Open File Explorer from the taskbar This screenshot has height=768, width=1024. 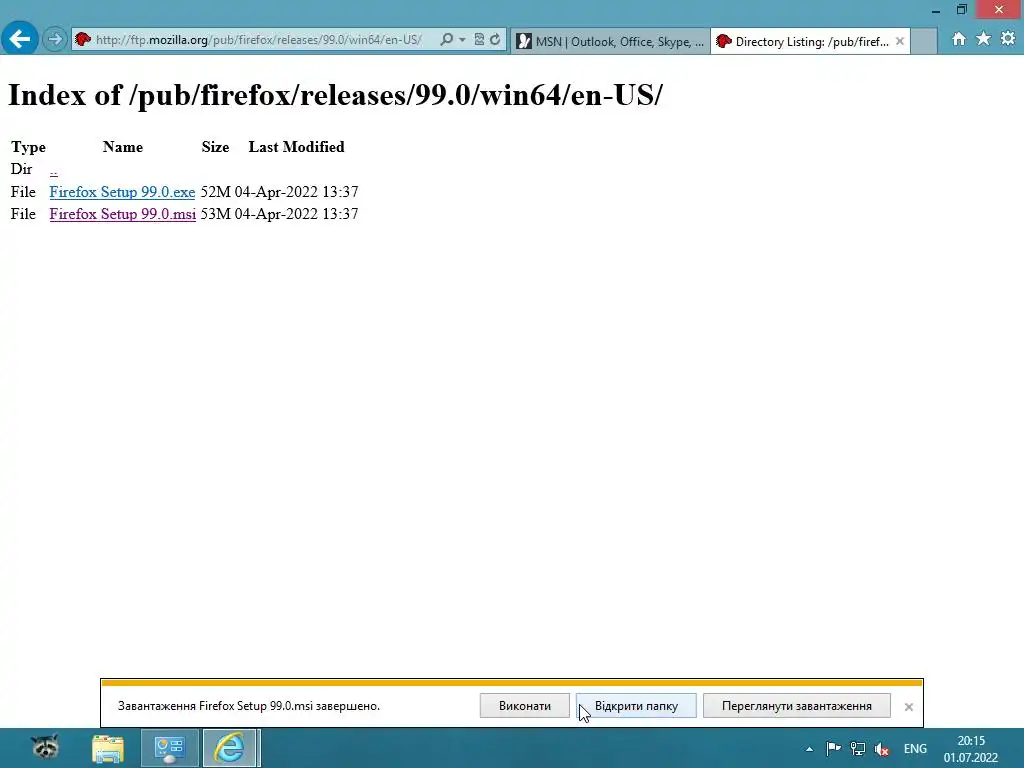[x=108, y=748]
